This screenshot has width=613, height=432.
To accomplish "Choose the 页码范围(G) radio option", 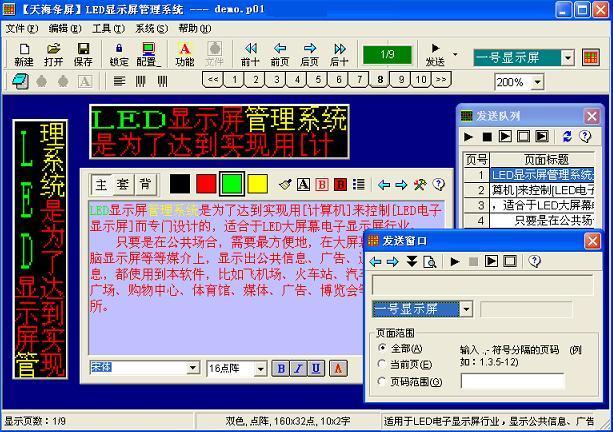I will [382, 381].
